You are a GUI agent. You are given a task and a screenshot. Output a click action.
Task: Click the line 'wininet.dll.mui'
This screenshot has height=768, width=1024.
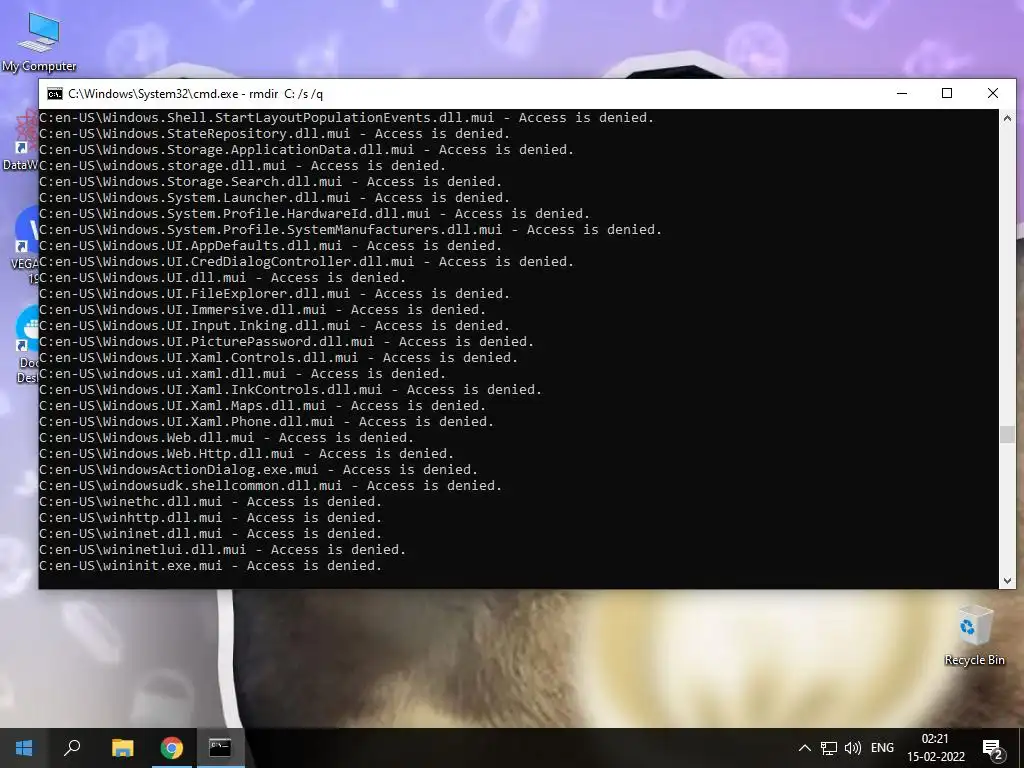click(x=210, y=534)
